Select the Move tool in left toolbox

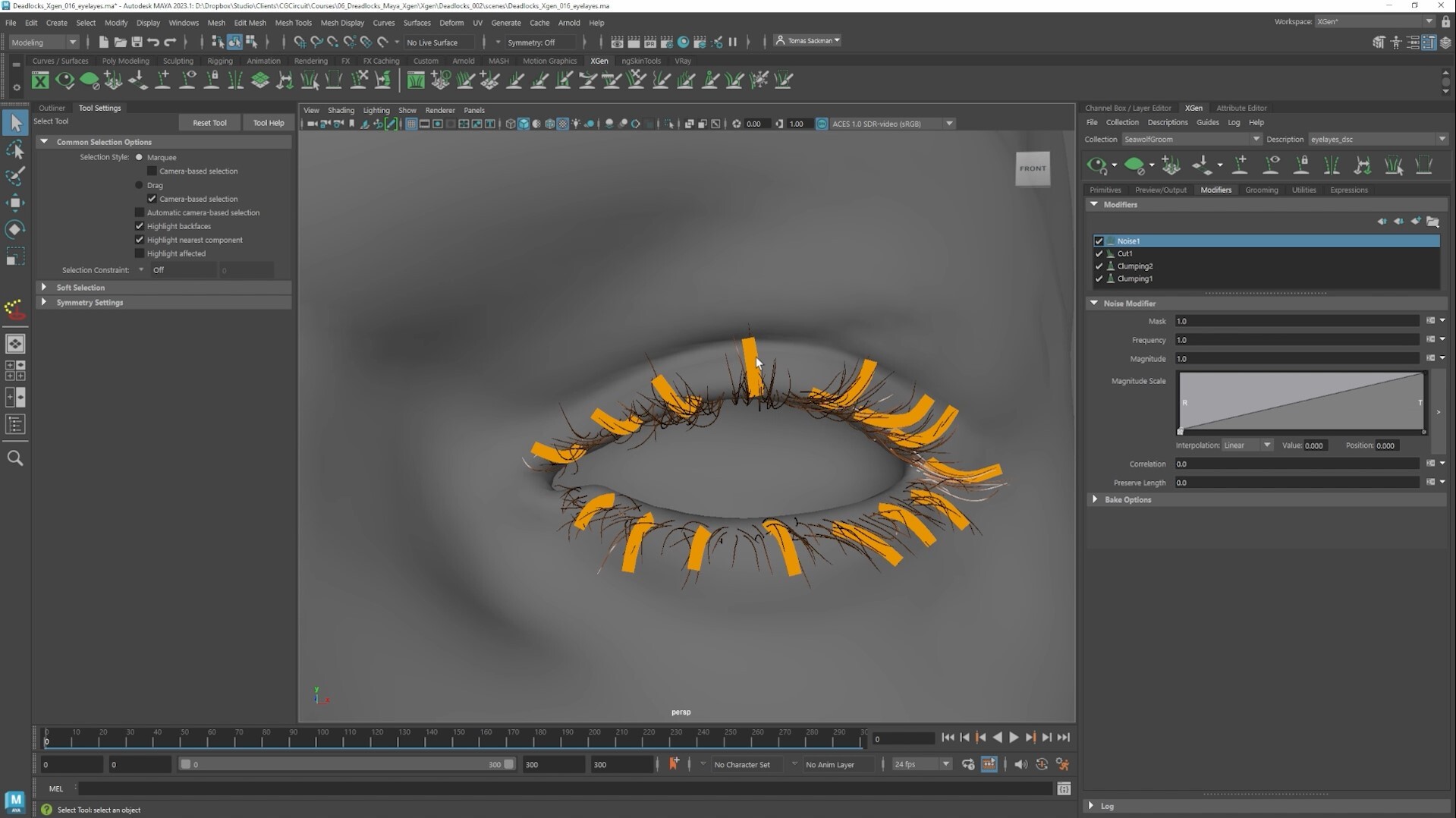pyautogui.click(x=15, y=203)
